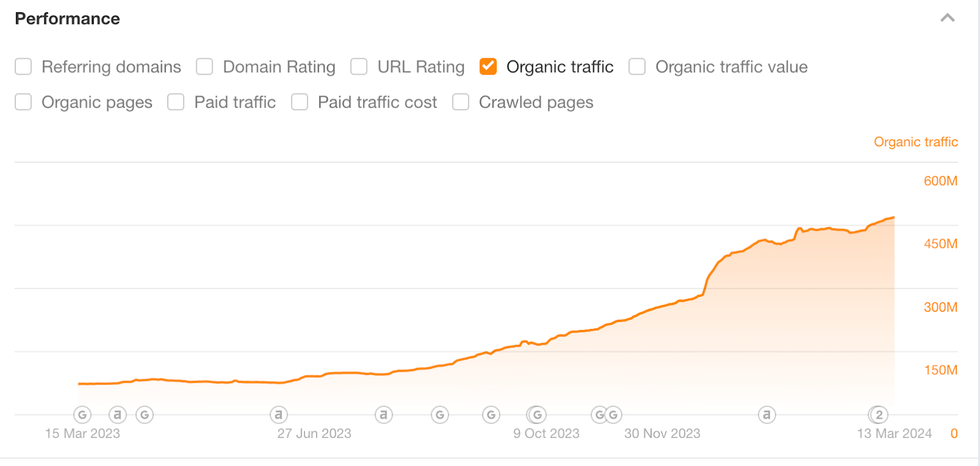Click the 'a' marker above 27 Jun 2023
This screenshot has height=466, width=980.
pos(279,414)
